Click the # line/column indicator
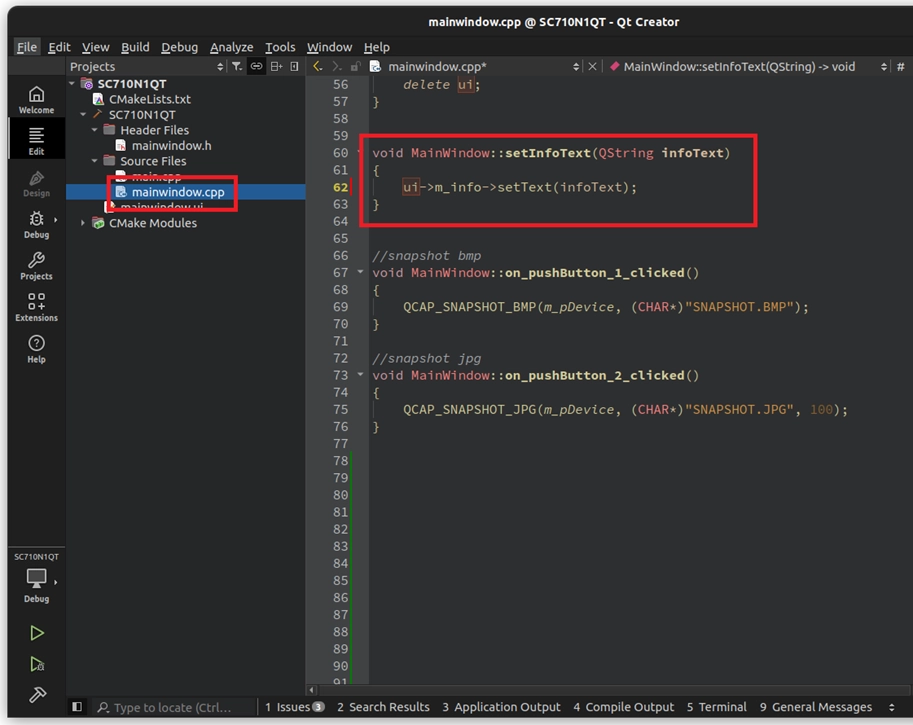Image resolution: width=913 pixels, height=725 pixels. click(x=900, y=66)
